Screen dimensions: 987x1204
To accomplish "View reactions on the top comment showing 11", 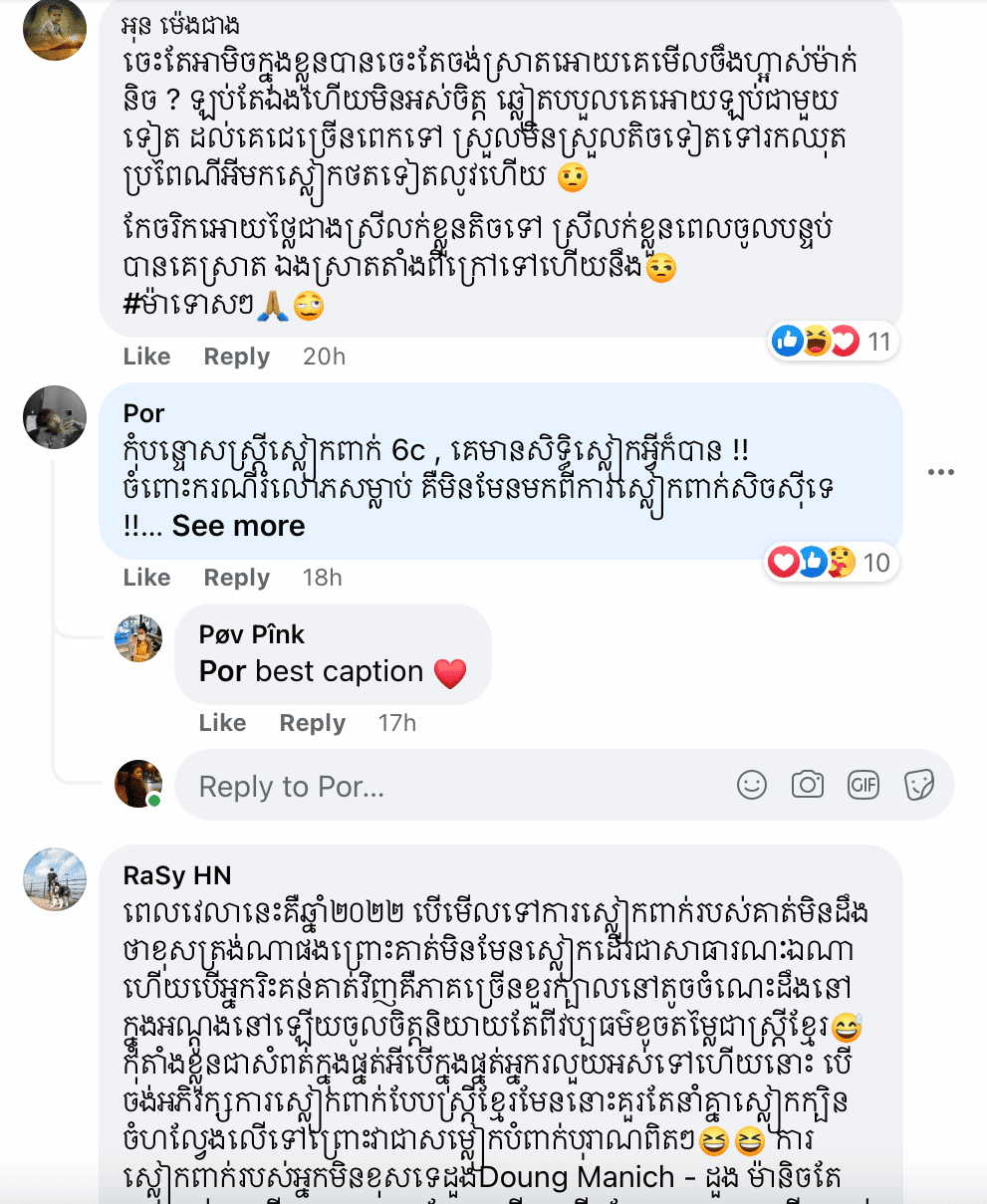I will (833, 343).
